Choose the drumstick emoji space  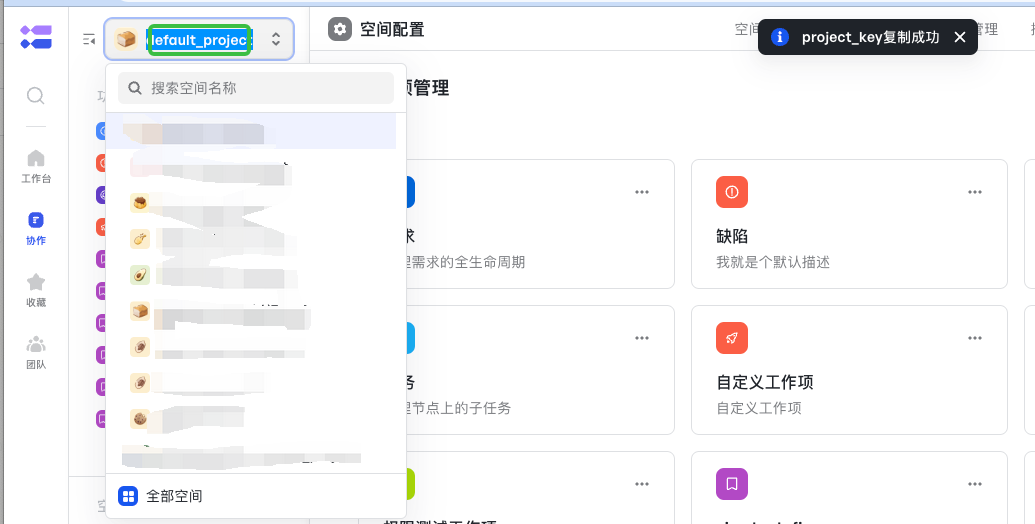click(139, 239)
